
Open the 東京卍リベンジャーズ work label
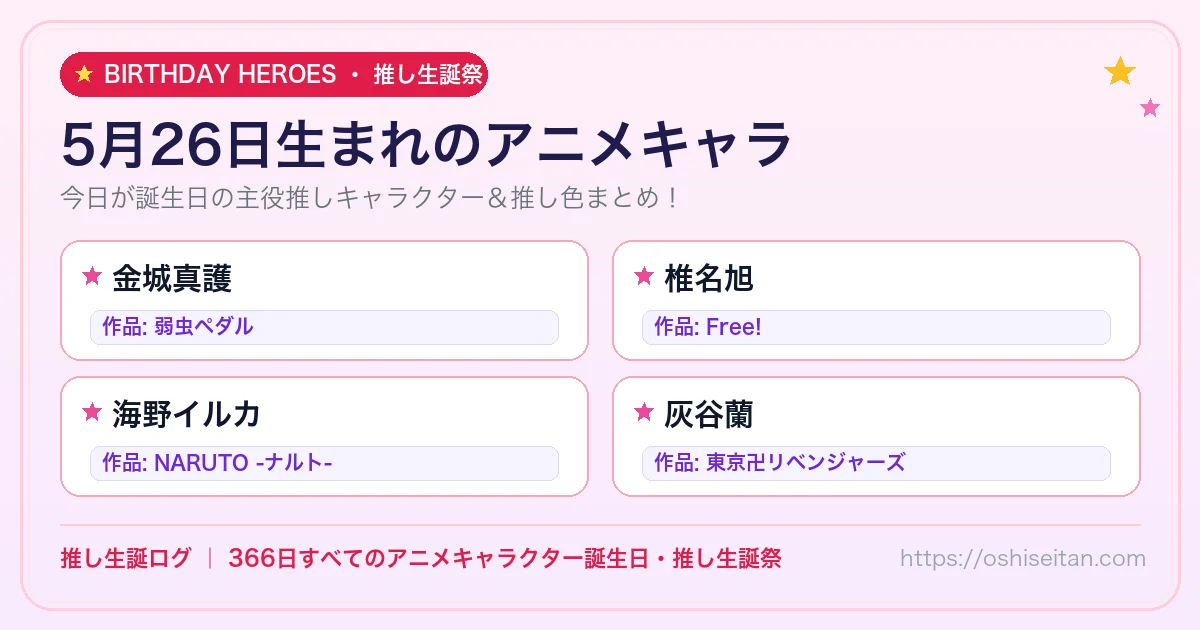point(876,463)
